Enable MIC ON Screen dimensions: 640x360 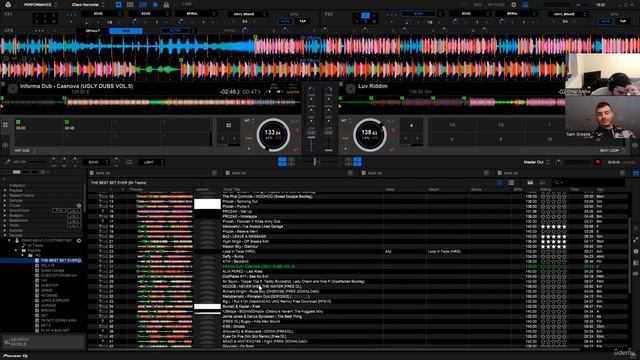(19, 162)
